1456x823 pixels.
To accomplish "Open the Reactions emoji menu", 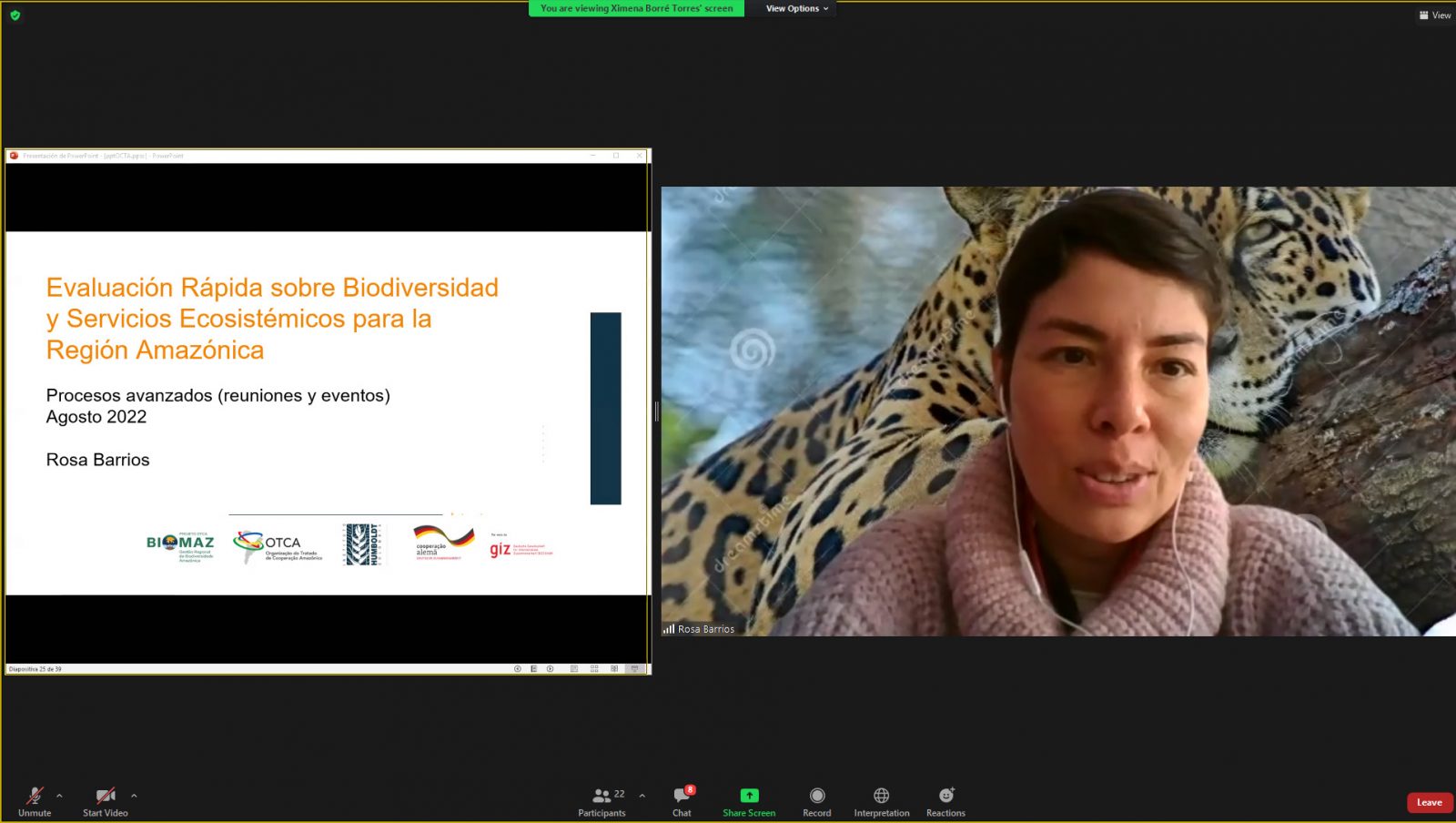I will 945,796.
